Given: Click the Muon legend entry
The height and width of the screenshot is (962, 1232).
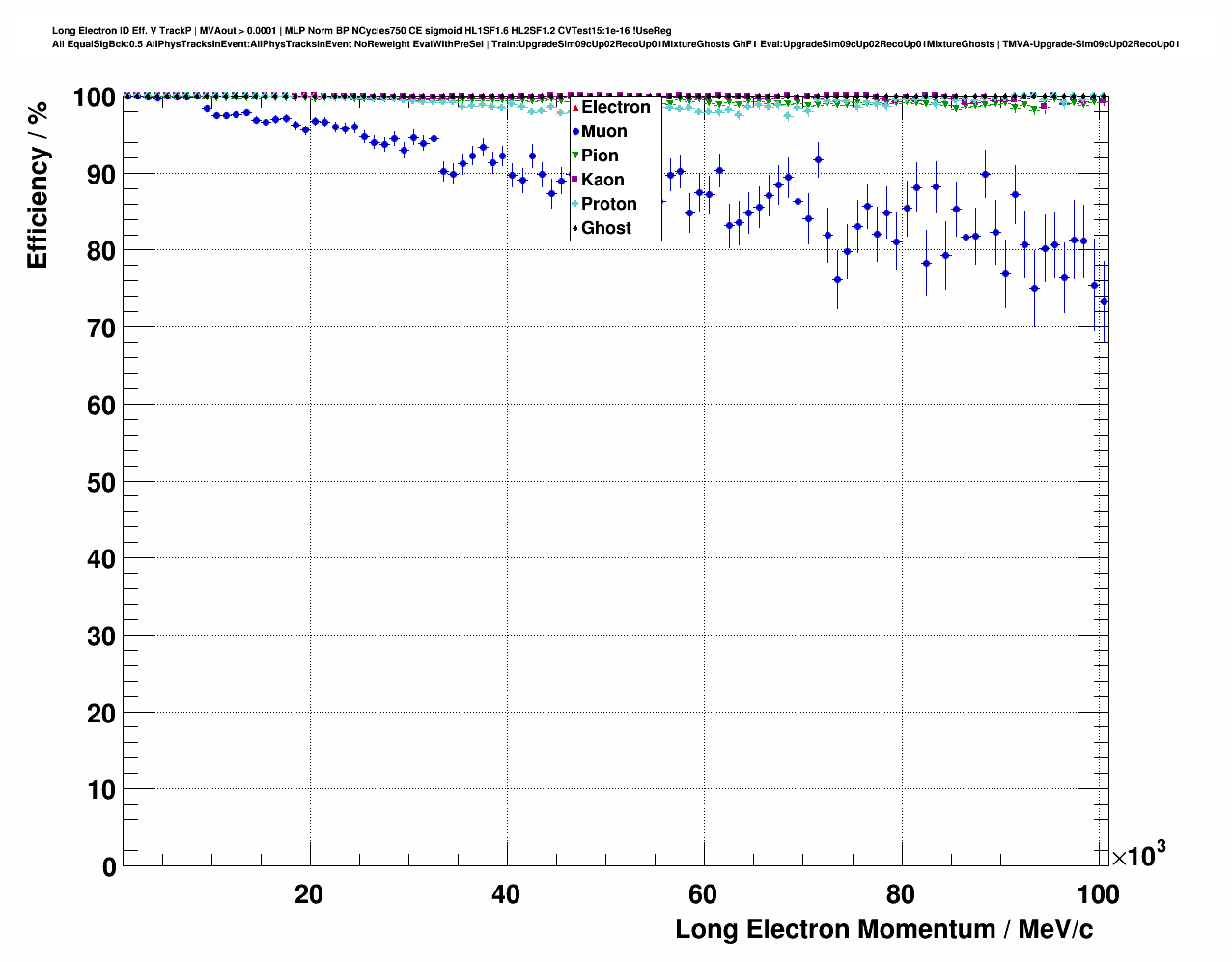Looking at the screenshot, I should tap(603, 131).
